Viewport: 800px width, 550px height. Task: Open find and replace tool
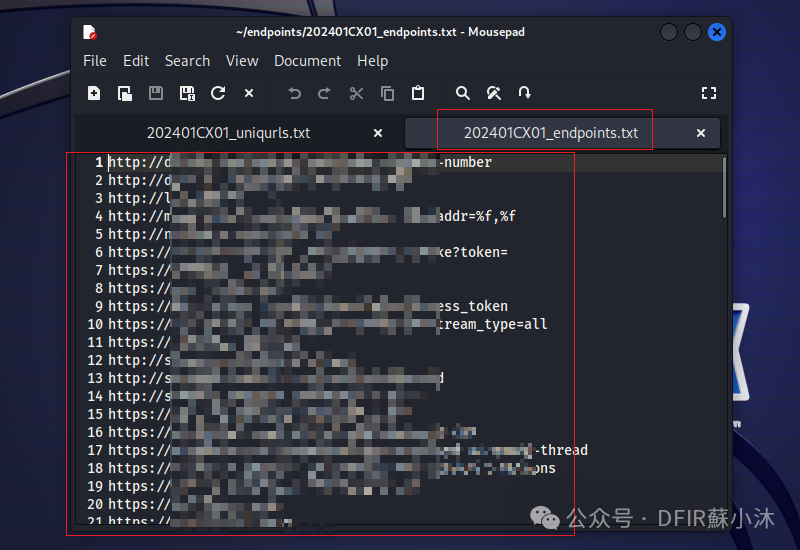494,93
